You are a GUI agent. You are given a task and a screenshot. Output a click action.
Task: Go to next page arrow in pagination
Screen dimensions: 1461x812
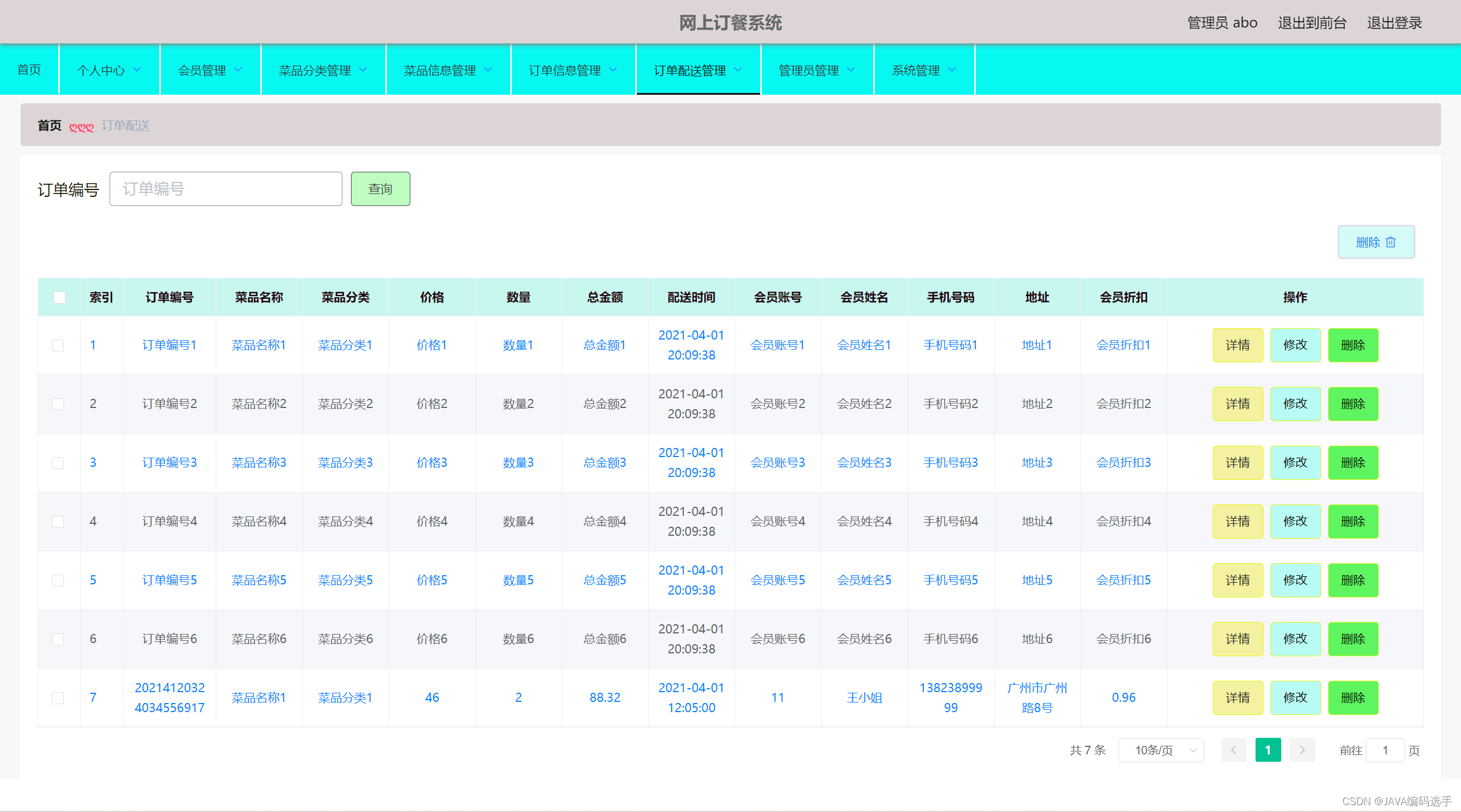click(1302, 750)
